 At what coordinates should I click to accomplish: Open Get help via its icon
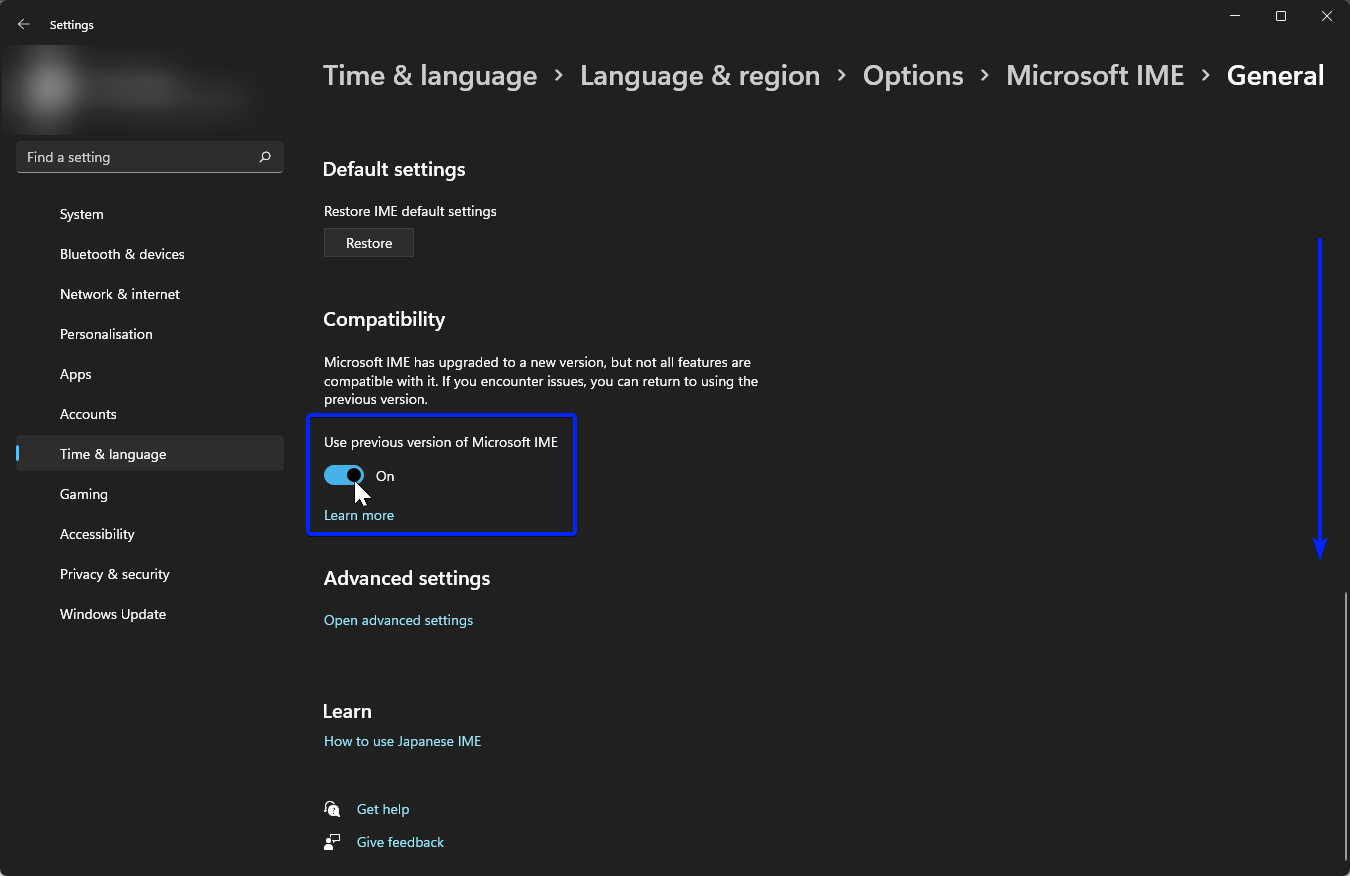point(332,809)
